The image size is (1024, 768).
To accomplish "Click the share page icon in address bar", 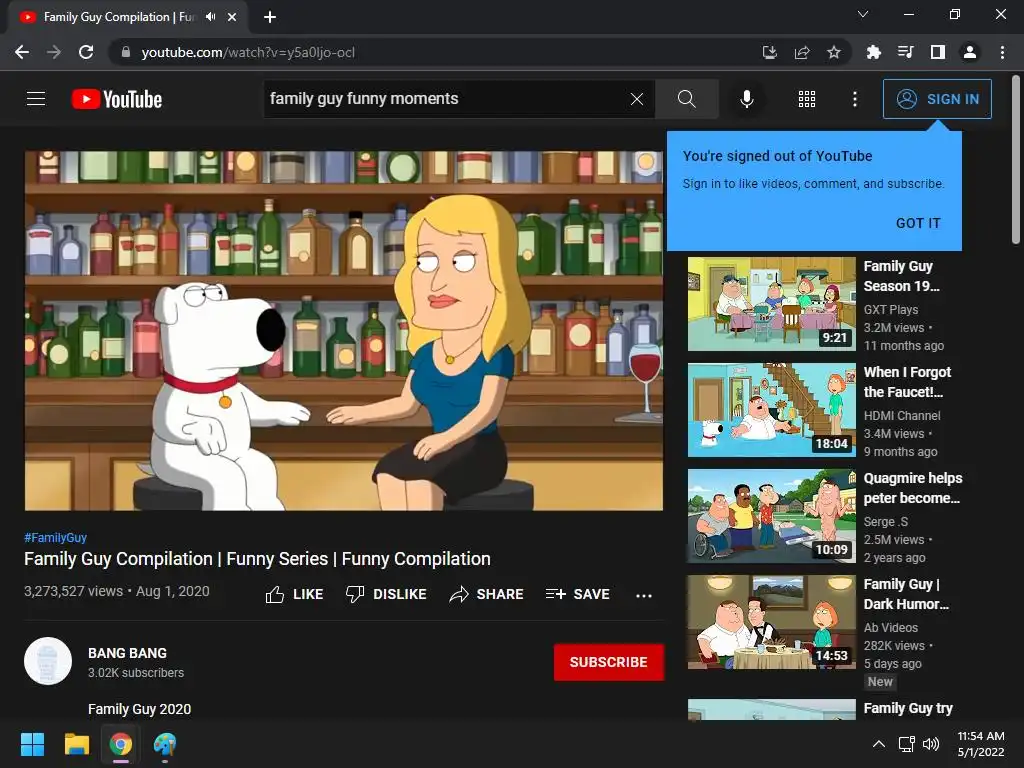I will click(x=802, y=52).
